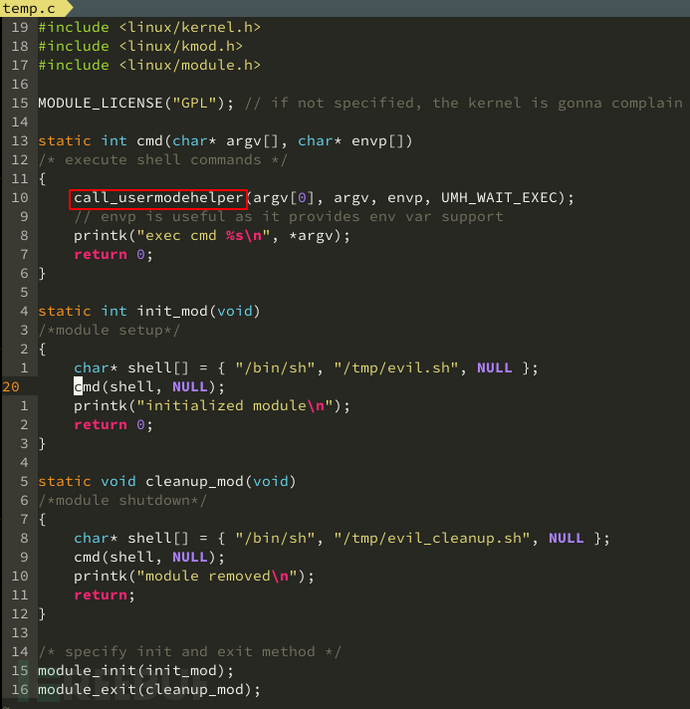The image size is (690, 709).
Task: Click the call_usermodehelper function name
Action: pos(158,198)
